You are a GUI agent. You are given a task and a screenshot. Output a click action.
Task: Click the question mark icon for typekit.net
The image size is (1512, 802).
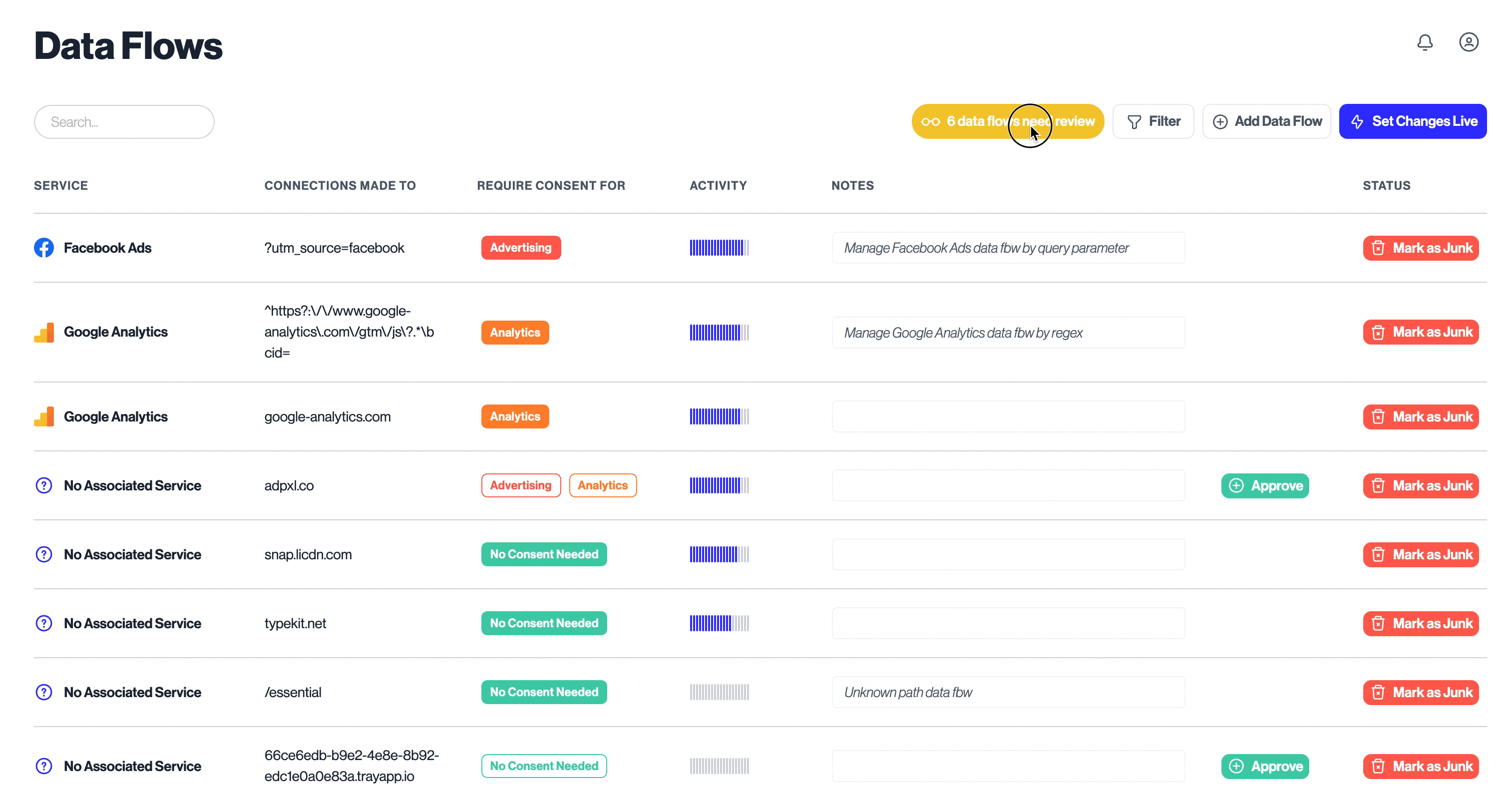point(44,623)
